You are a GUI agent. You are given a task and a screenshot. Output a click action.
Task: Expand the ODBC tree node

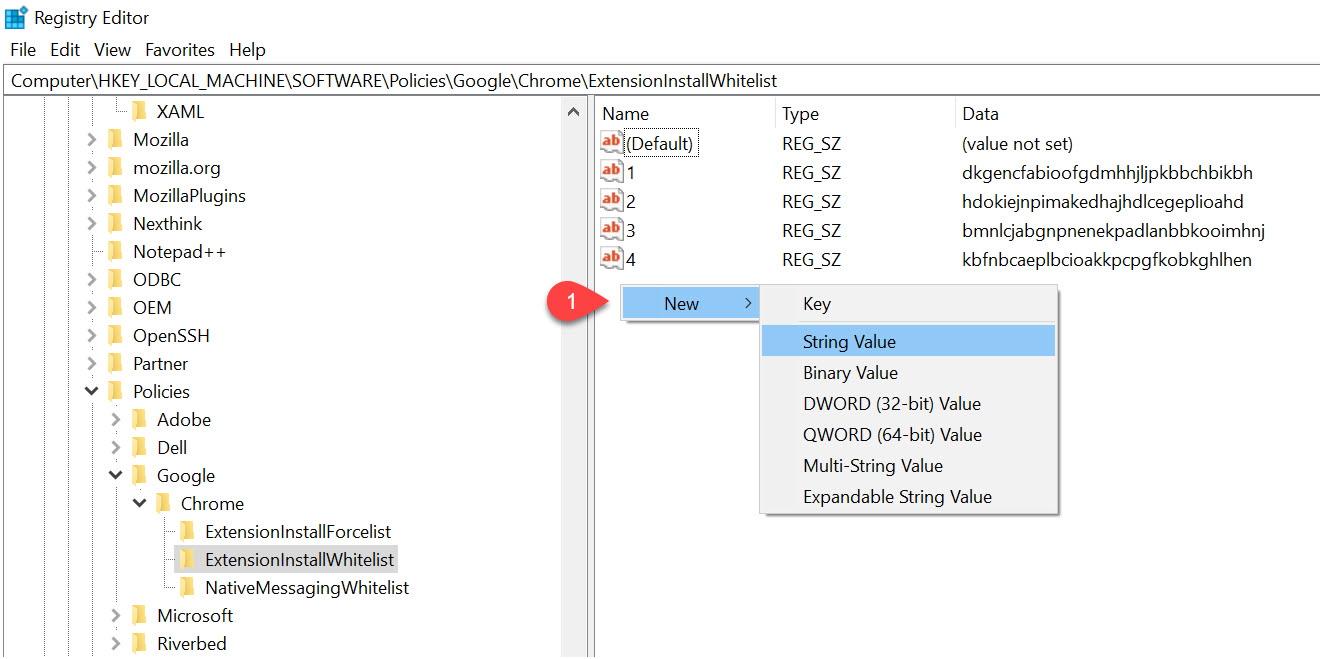[92, 279]
